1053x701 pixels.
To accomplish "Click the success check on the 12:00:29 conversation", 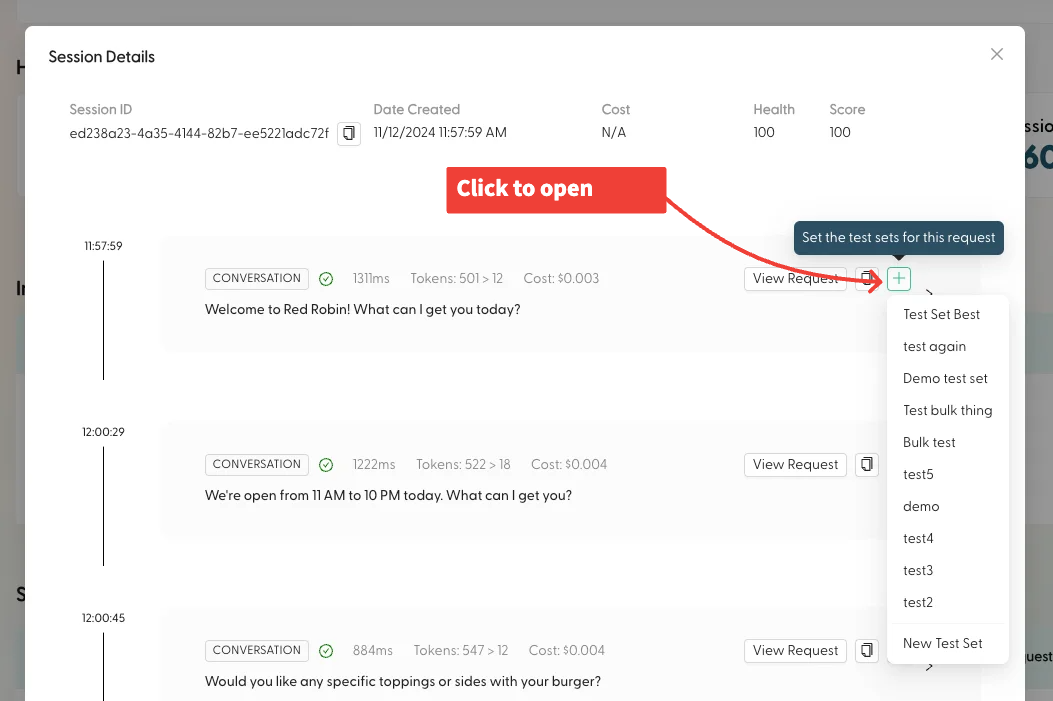I will (326, 464).
